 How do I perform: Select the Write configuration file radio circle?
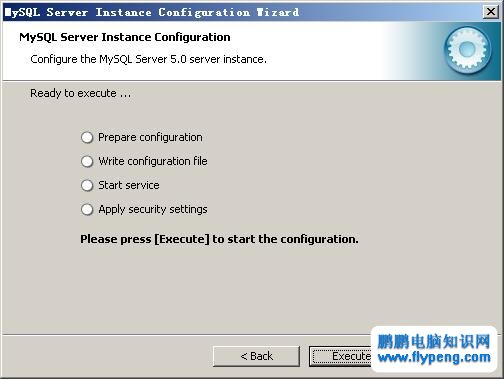click(x=87, y=161)
